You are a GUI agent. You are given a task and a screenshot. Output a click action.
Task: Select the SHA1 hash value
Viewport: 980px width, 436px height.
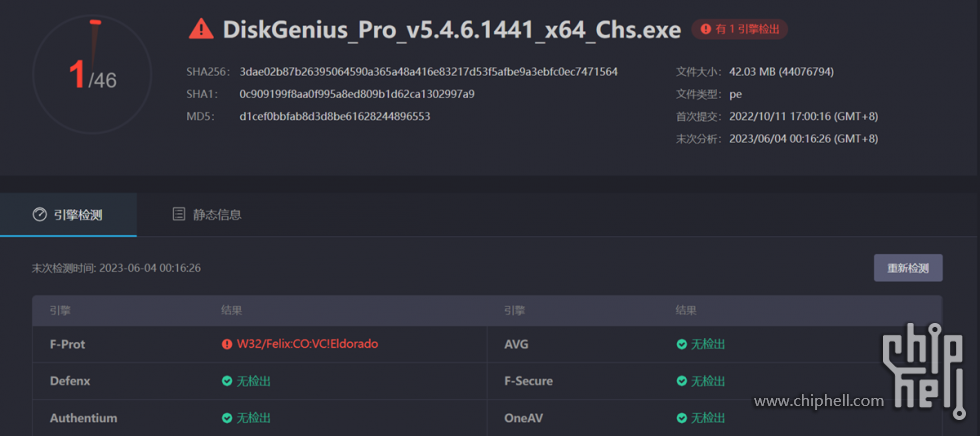357,94
